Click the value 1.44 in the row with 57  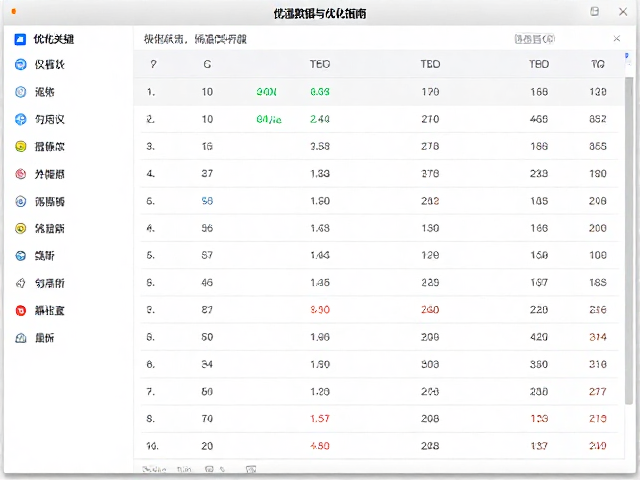point(320,255)
